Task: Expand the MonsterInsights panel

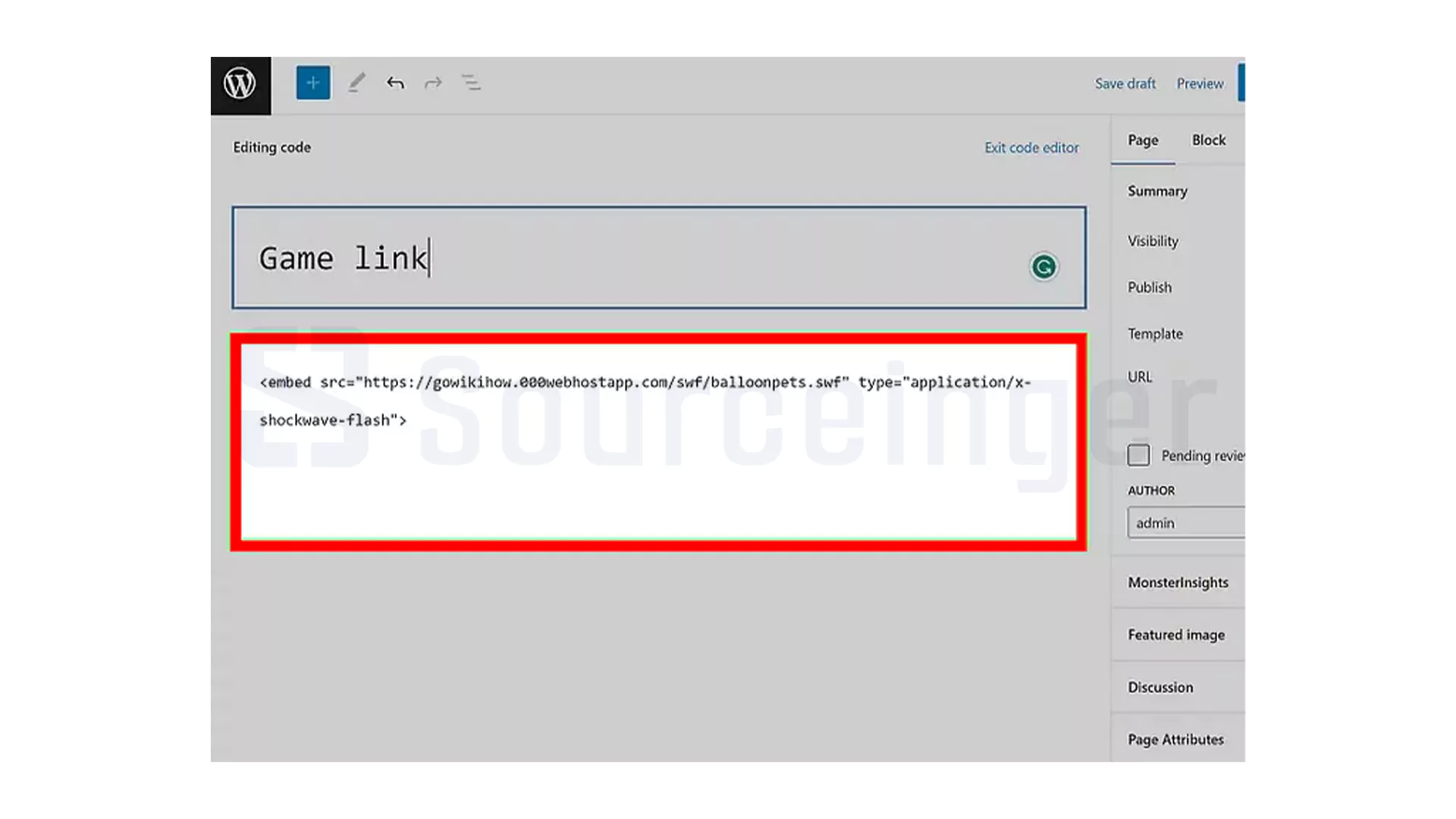Action: tap(1178, 582)
